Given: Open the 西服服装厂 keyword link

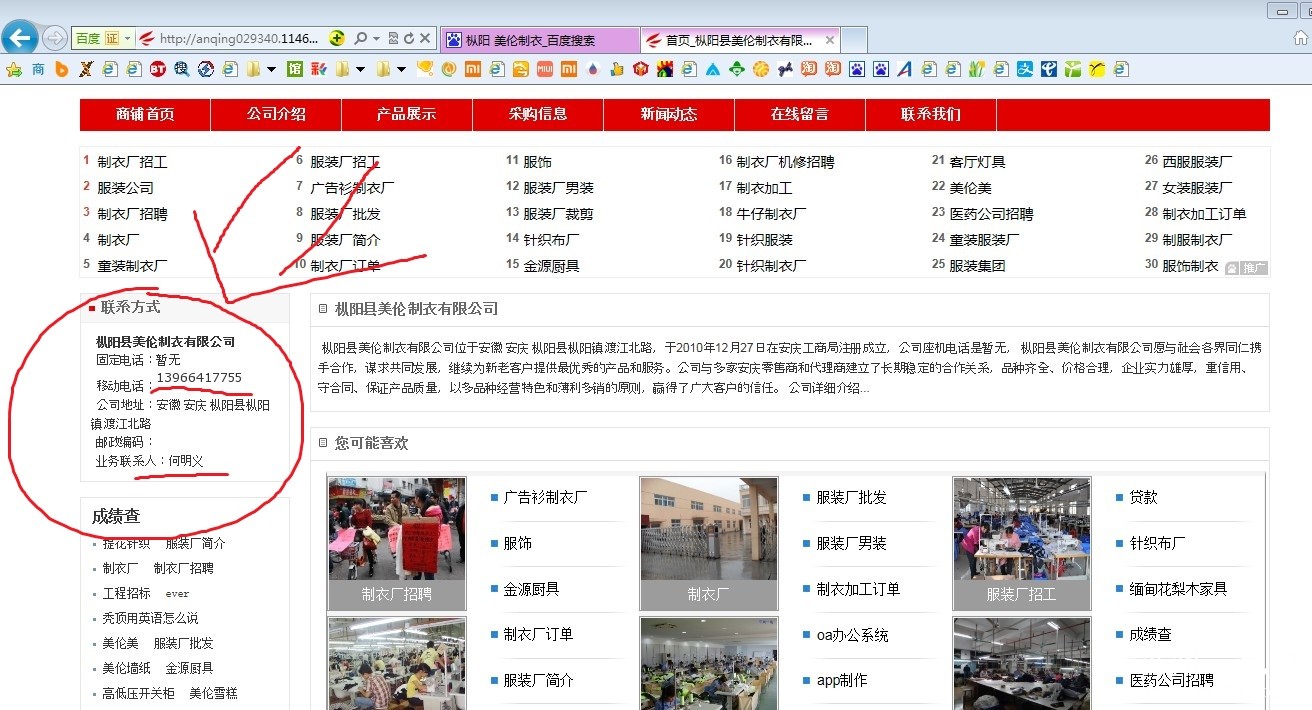Looking at the screenshot, I should [x=1197, y=162].
